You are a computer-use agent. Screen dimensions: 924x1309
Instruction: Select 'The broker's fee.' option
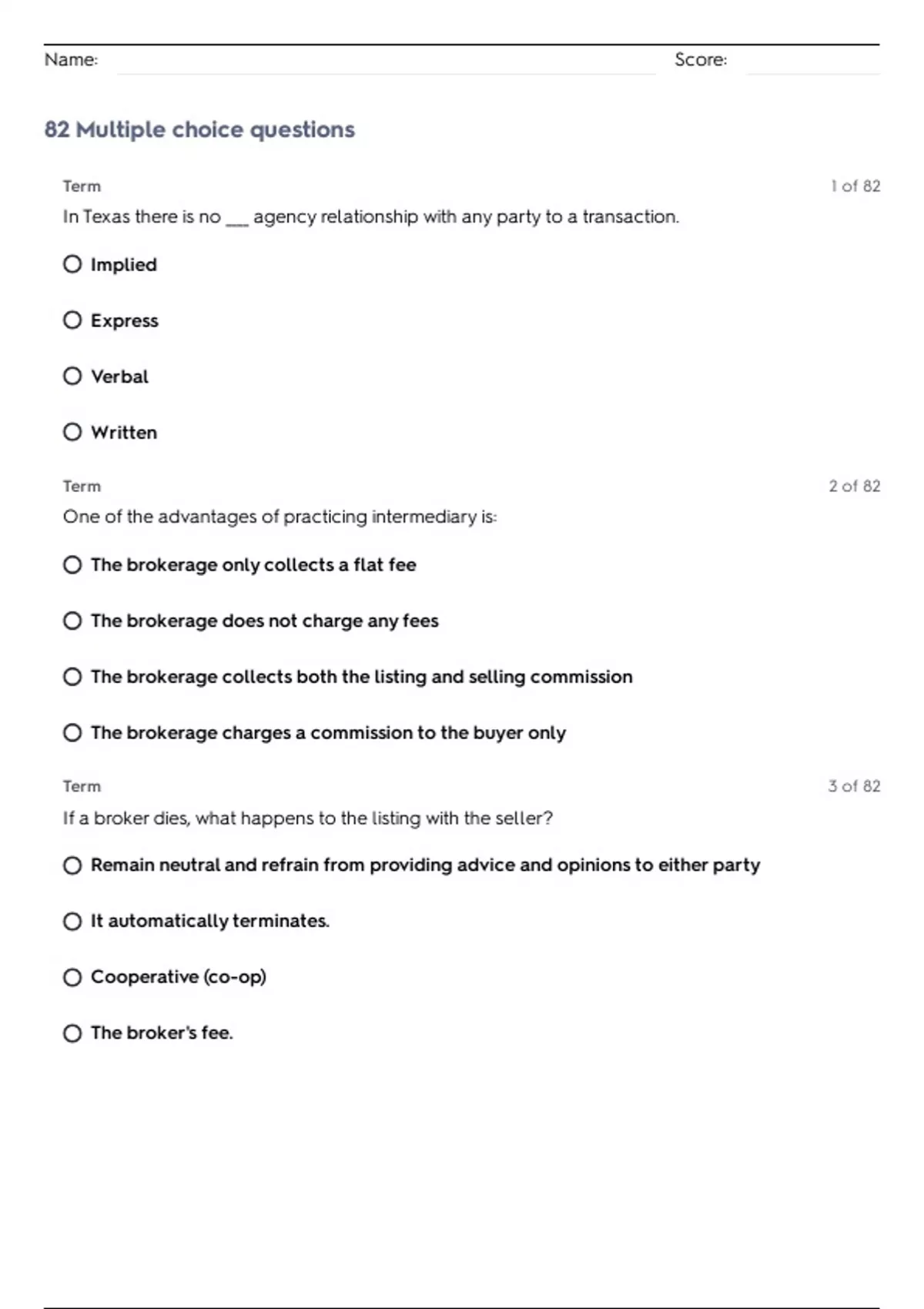coord(72,1033)
